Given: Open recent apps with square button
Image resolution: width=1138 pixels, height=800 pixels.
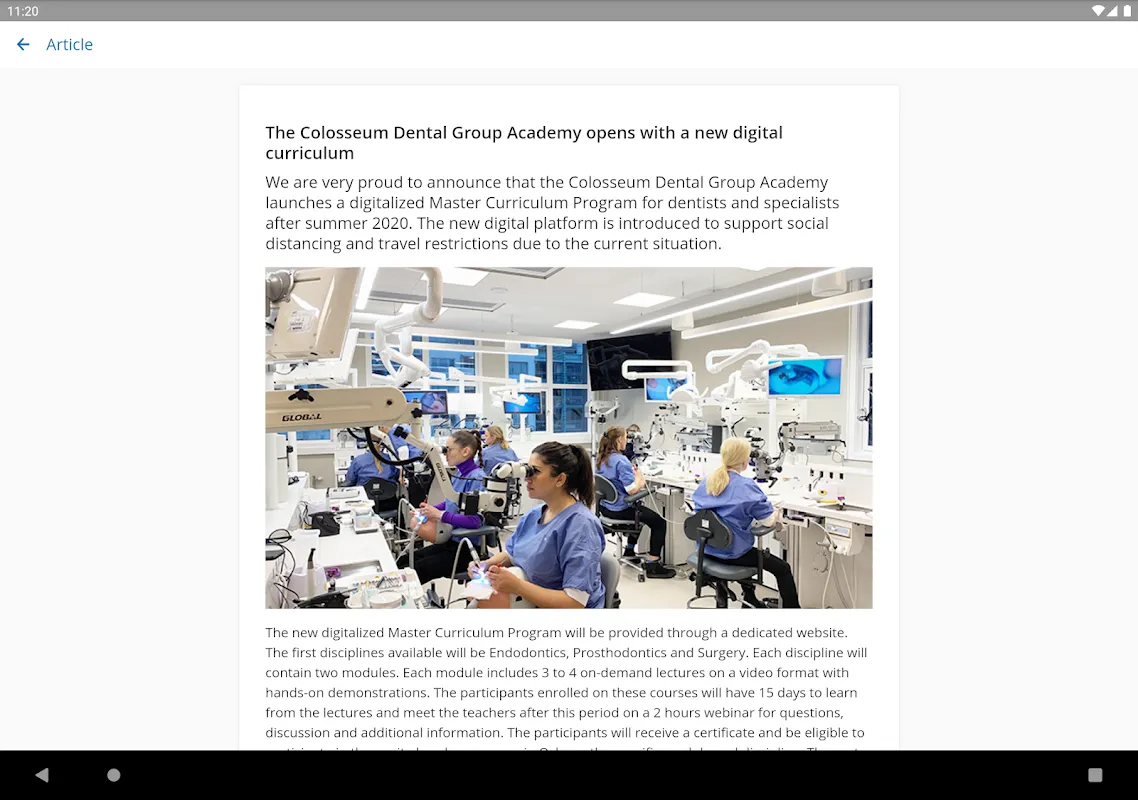Looking at the screenshot, I should 1095,775.
